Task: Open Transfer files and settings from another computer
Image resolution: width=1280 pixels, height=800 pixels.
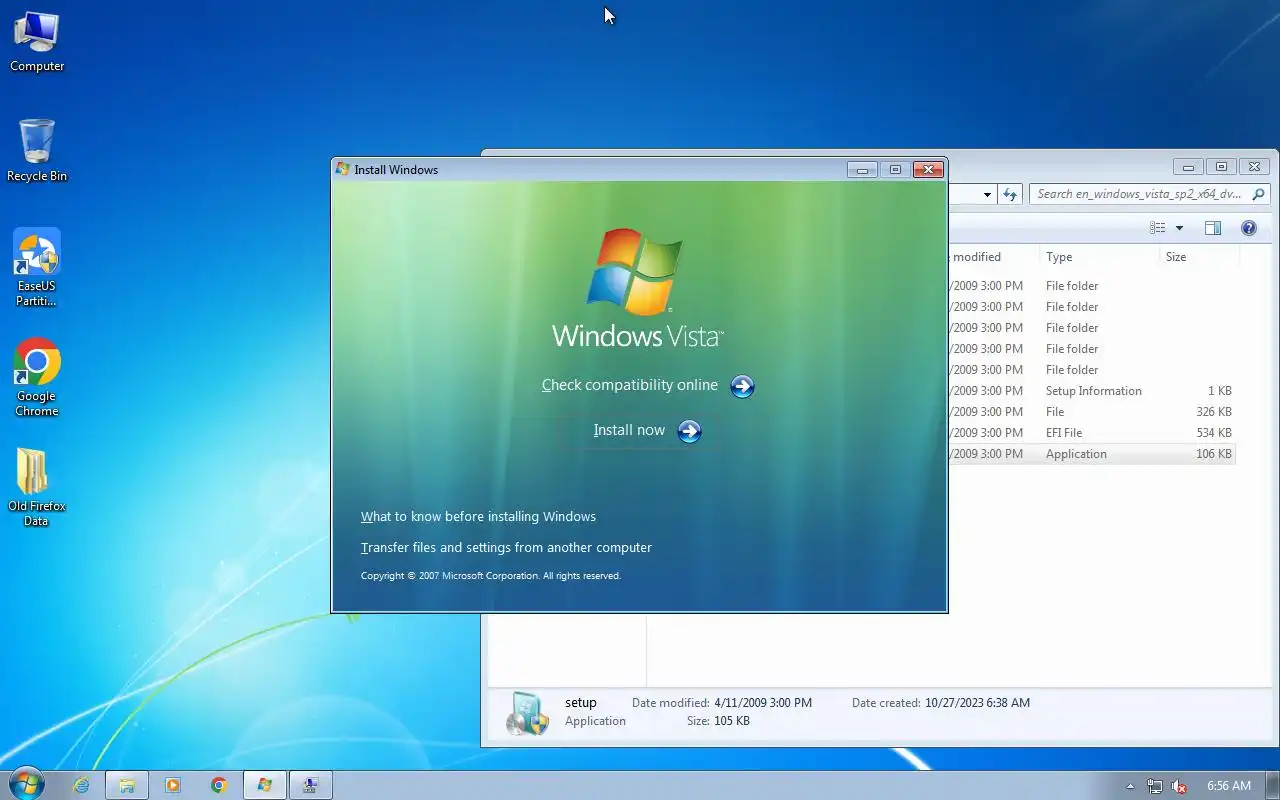Action: coord(506,548)
